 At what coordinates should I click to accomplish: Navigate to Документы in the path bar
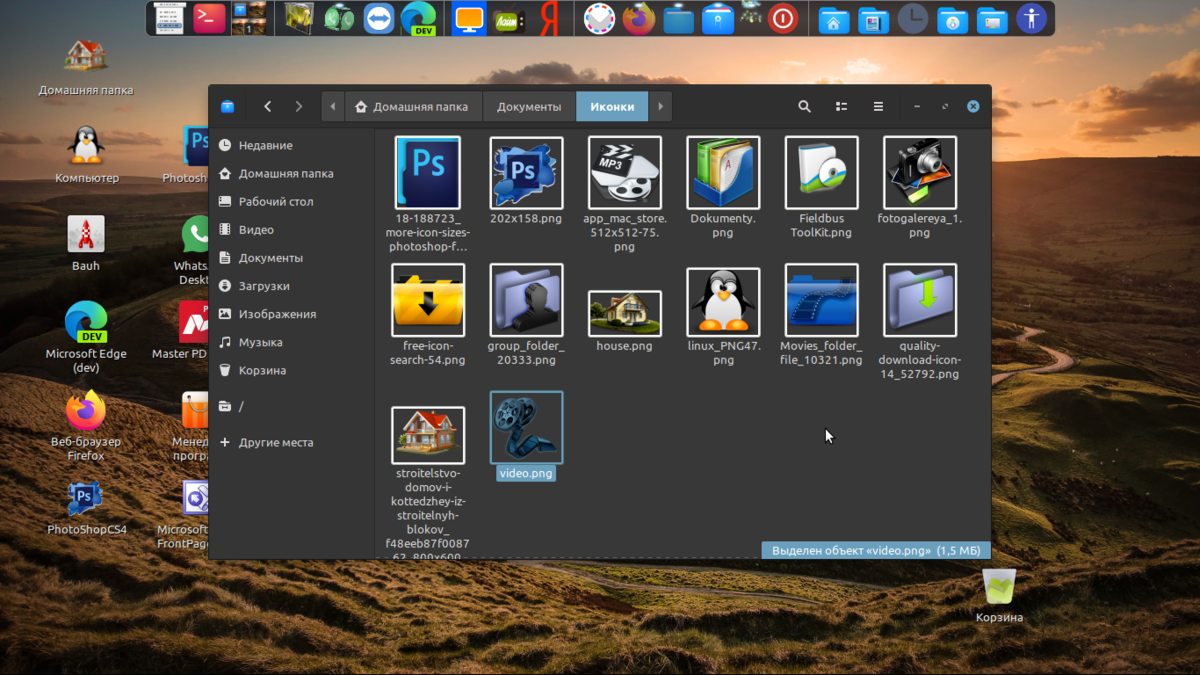(x=529, y=107)
